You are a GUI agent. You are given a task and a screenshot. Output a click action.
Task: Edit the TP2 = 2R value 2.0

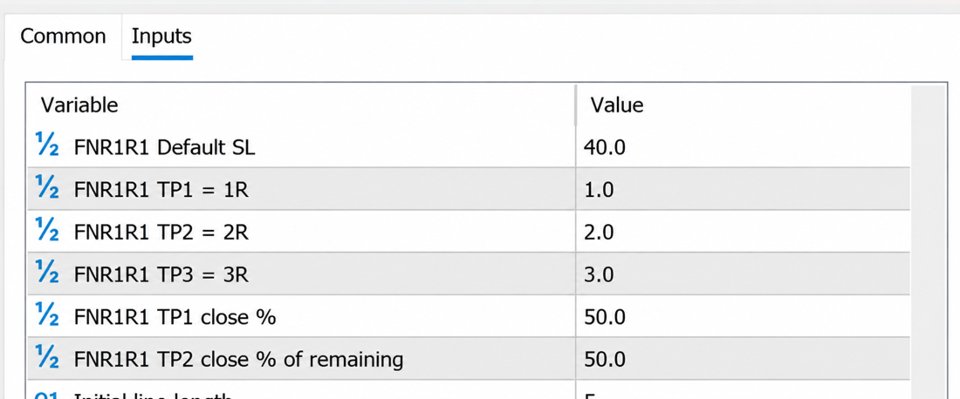[x=743, y=231]
